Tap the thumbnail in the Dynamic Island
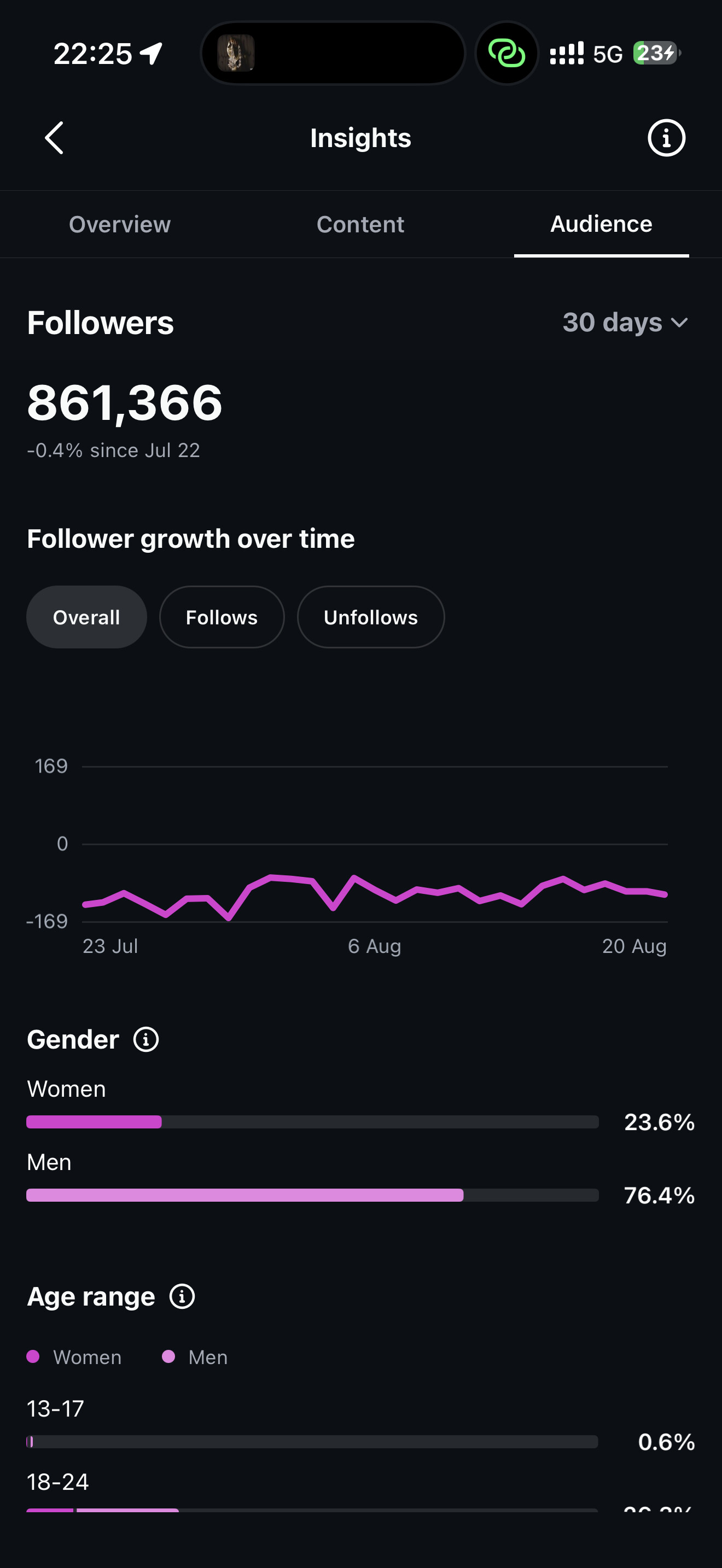The image size is (722, 1568). click(x=236, y=53)
